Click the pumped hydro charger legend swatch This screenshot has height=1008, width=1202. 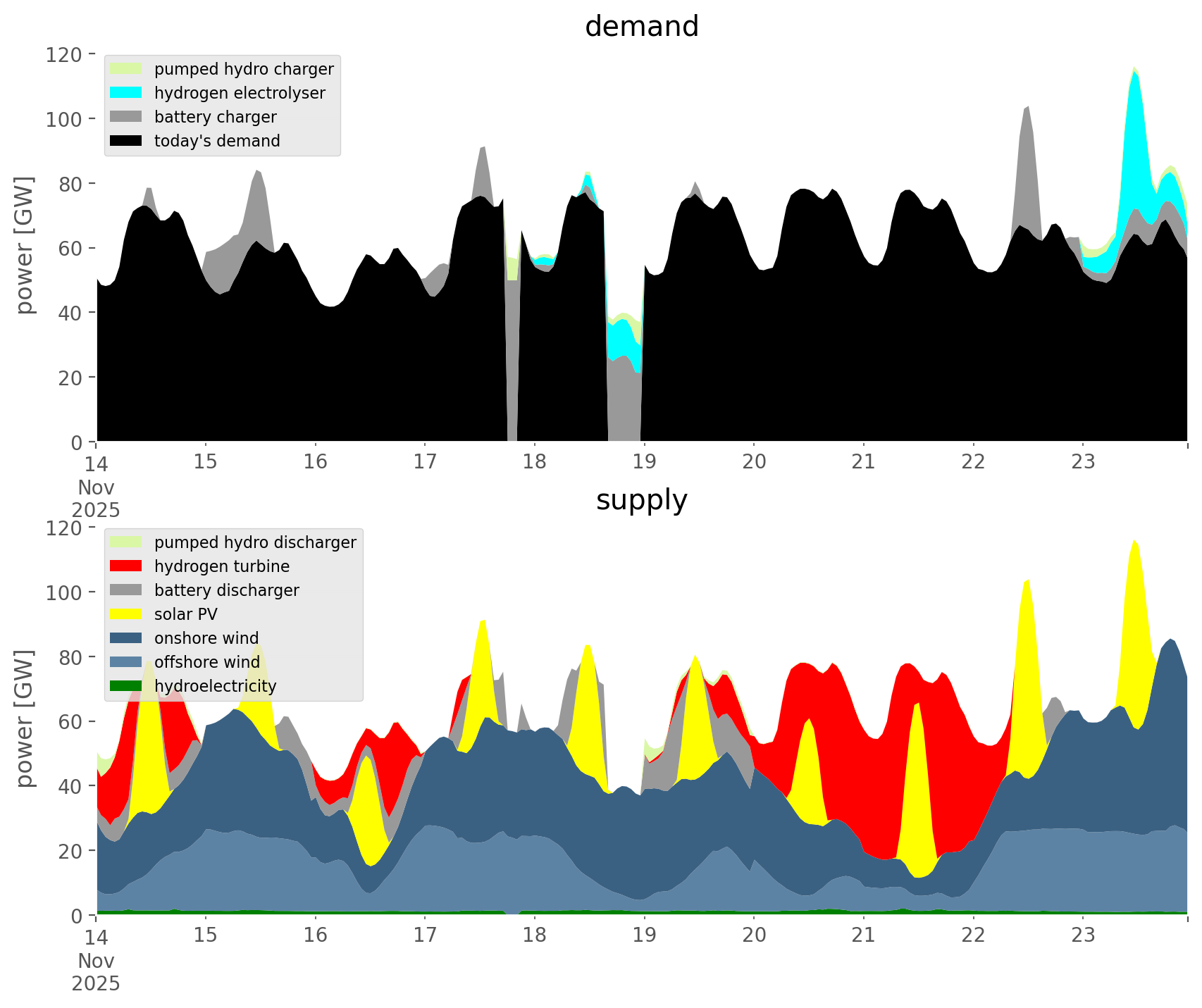tap(126, 69)
